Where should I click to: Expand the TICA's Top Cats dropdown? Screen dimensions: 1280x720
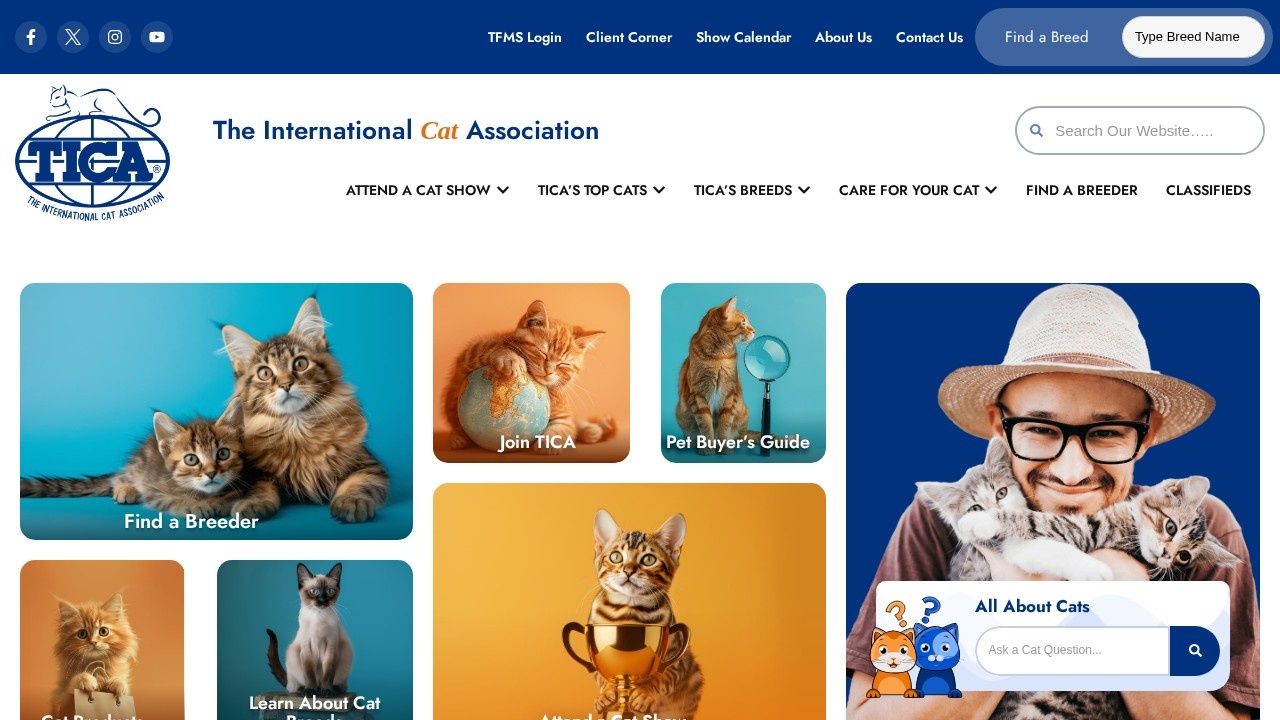(601, 190)
